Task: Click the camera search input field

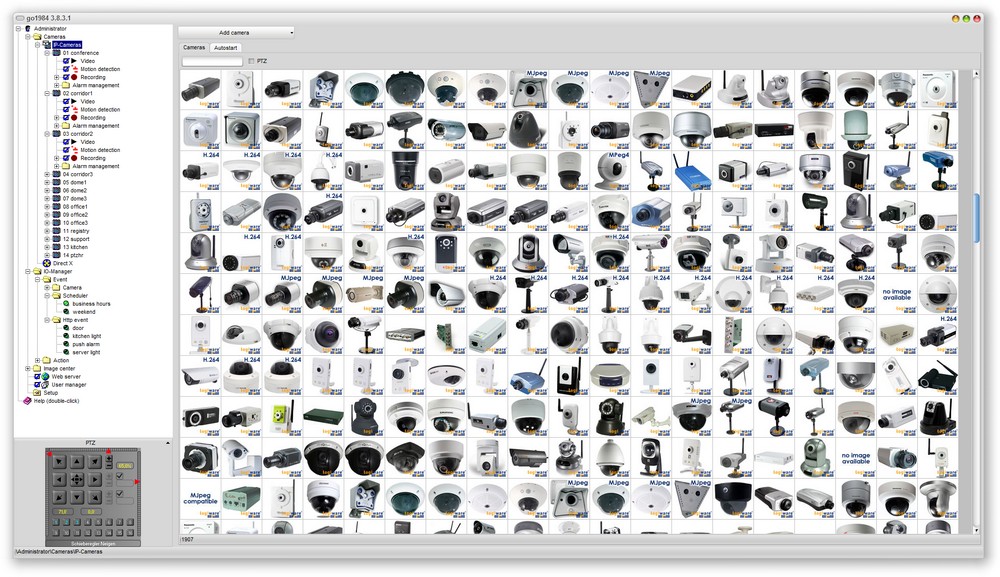Action: pyautogui.click(x=212, y=61)
